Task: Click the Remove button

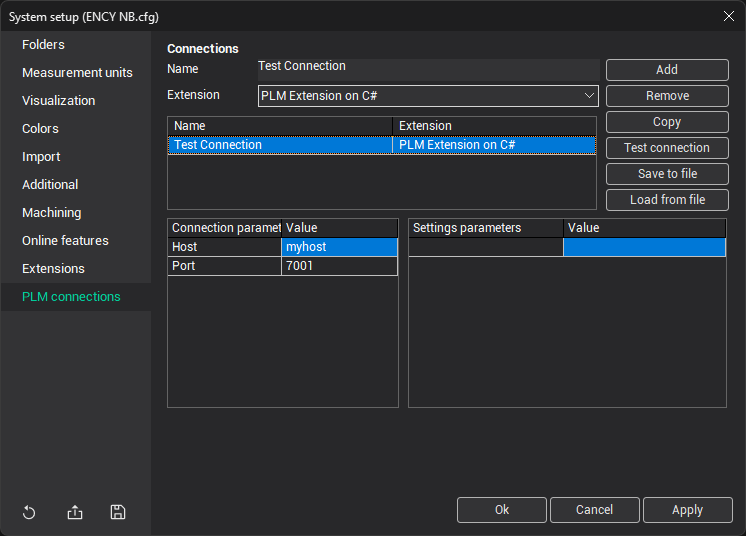Action: 667,96
